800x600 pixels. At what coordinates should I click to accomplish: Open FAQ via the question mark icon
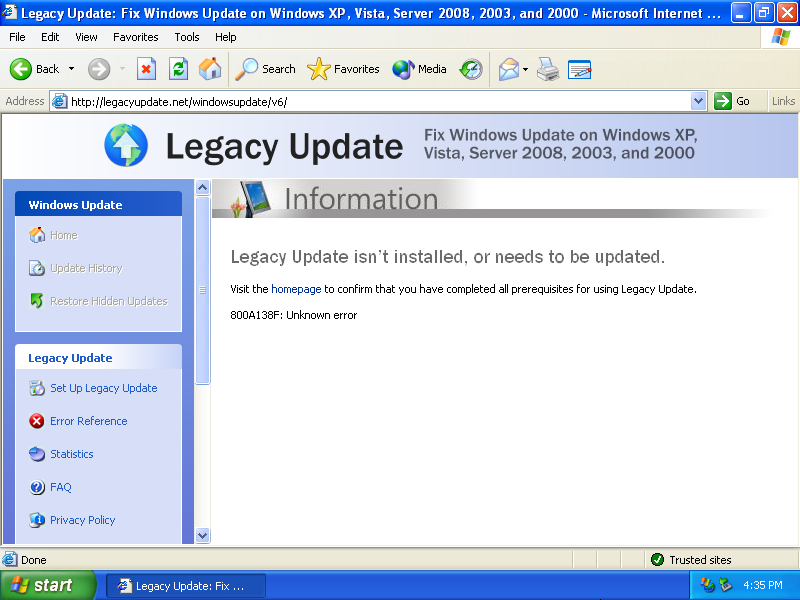37,487
